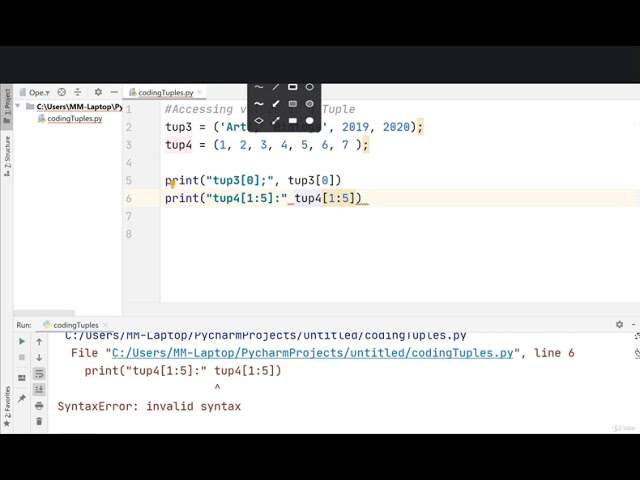Hide the Project panel with minus icon

click(114, 92)
